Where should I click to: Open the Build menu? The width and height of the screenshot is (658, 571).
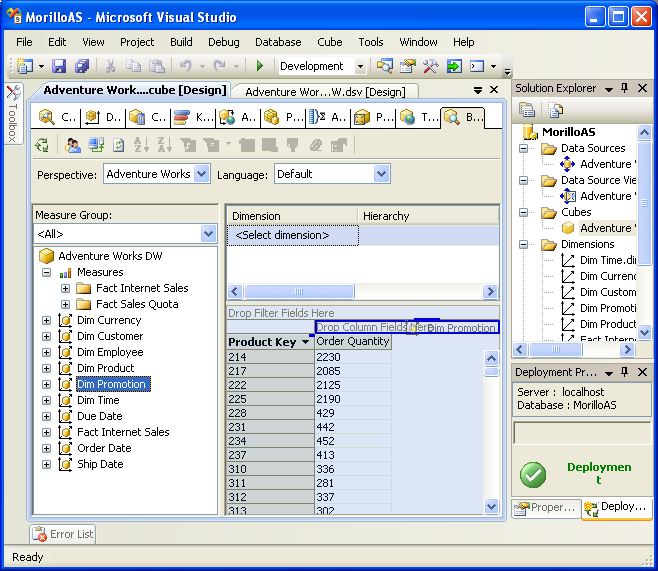pyautogui.click(x=181, y=42)
